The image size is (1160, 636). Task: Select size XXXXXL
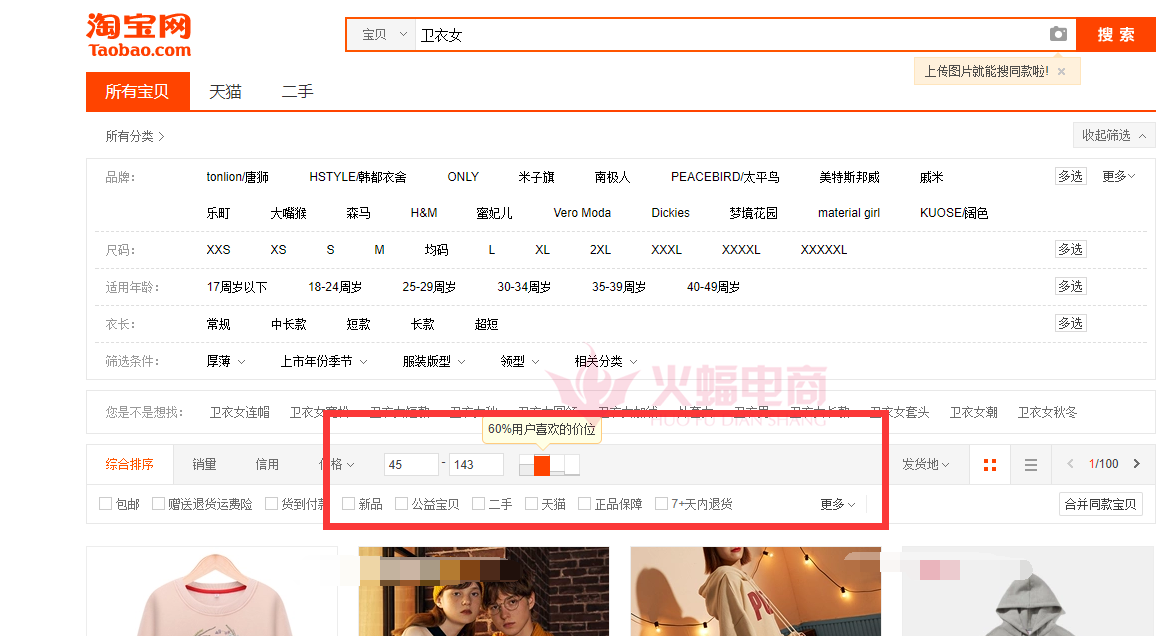(823, 250)
